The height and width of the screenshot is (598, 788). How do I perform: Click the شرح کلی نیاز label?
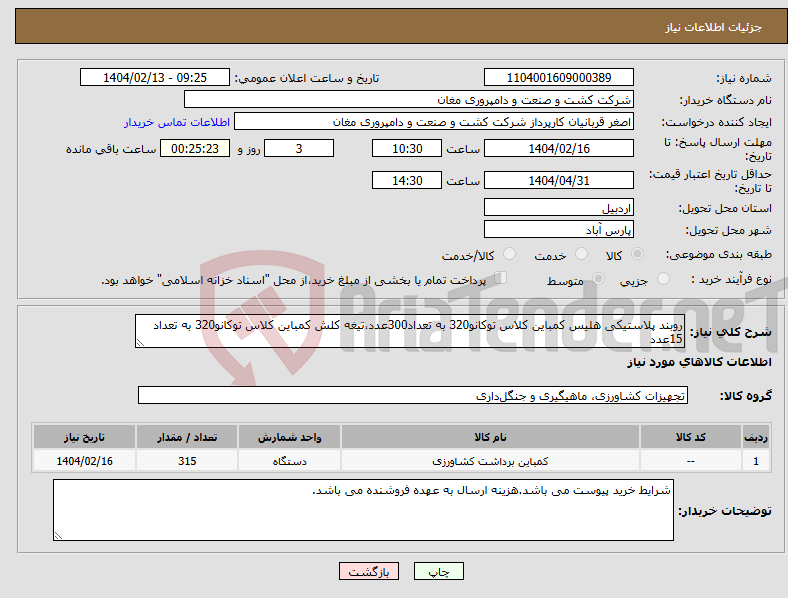(x=731, y=332)
